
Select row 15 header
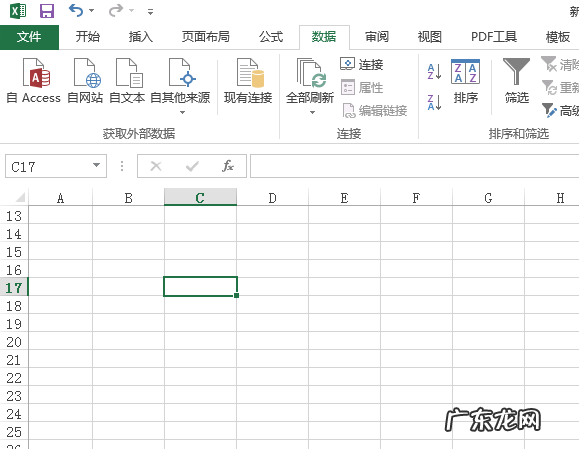coord(14,251)
